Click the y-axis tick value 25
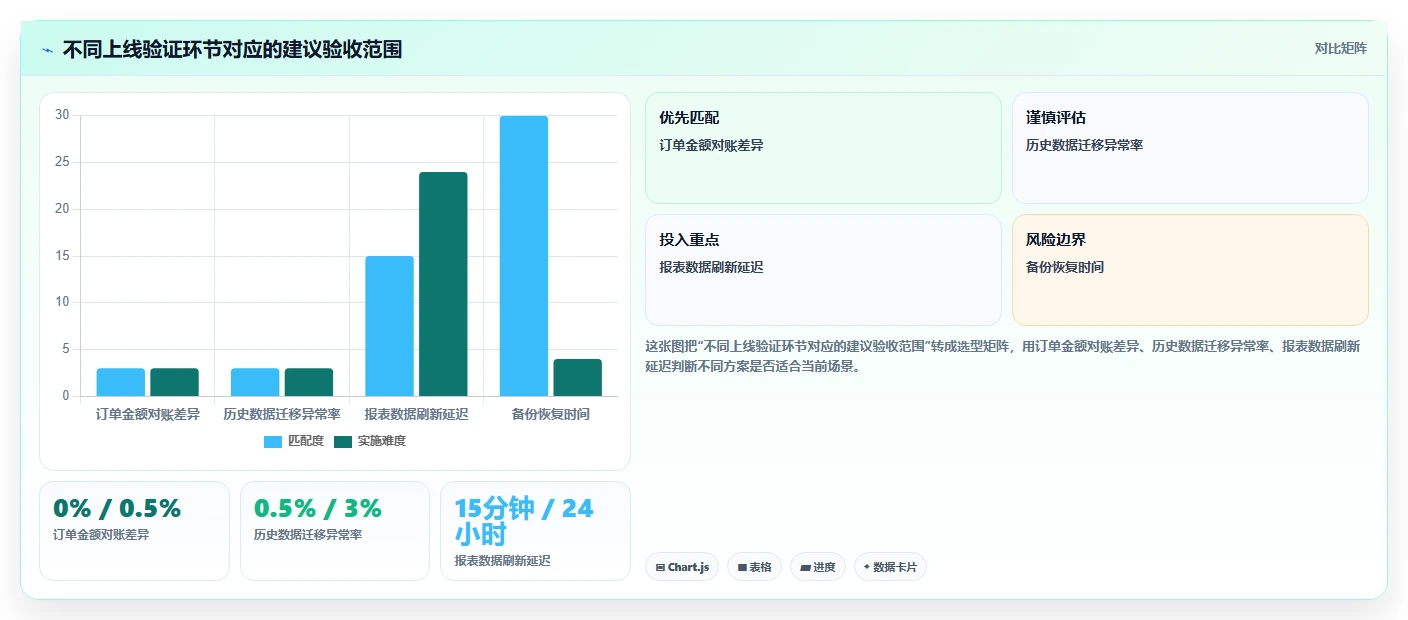1408x620 pixels. pos(62,162)
